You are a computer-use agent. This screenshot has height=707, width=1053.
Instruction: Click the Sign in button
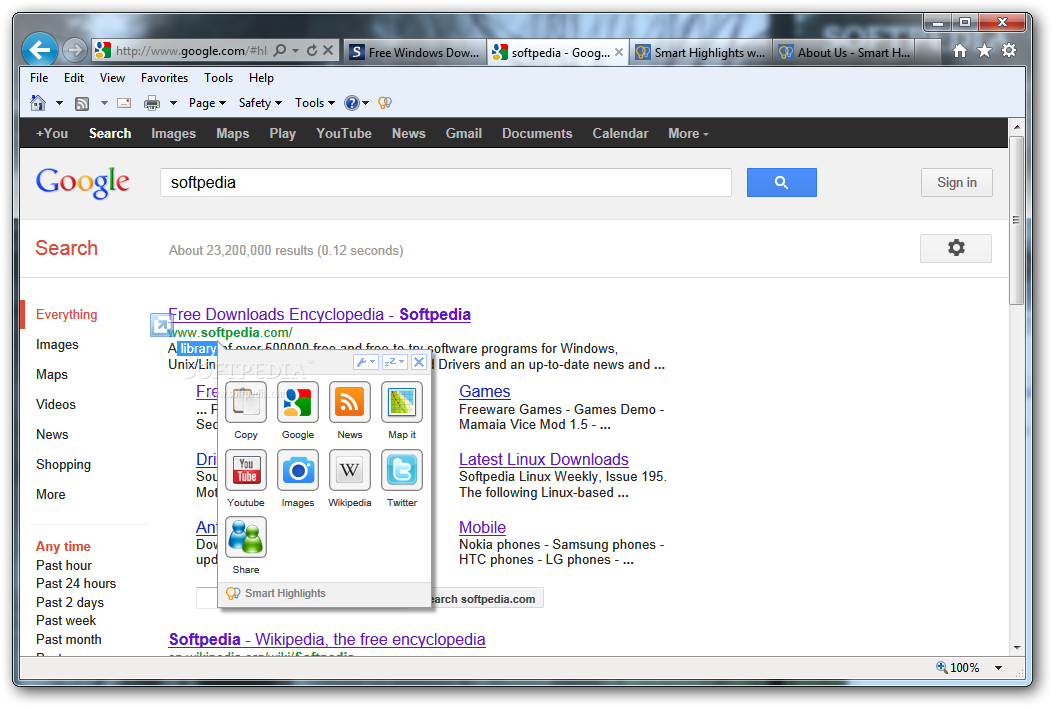(956, 183)
